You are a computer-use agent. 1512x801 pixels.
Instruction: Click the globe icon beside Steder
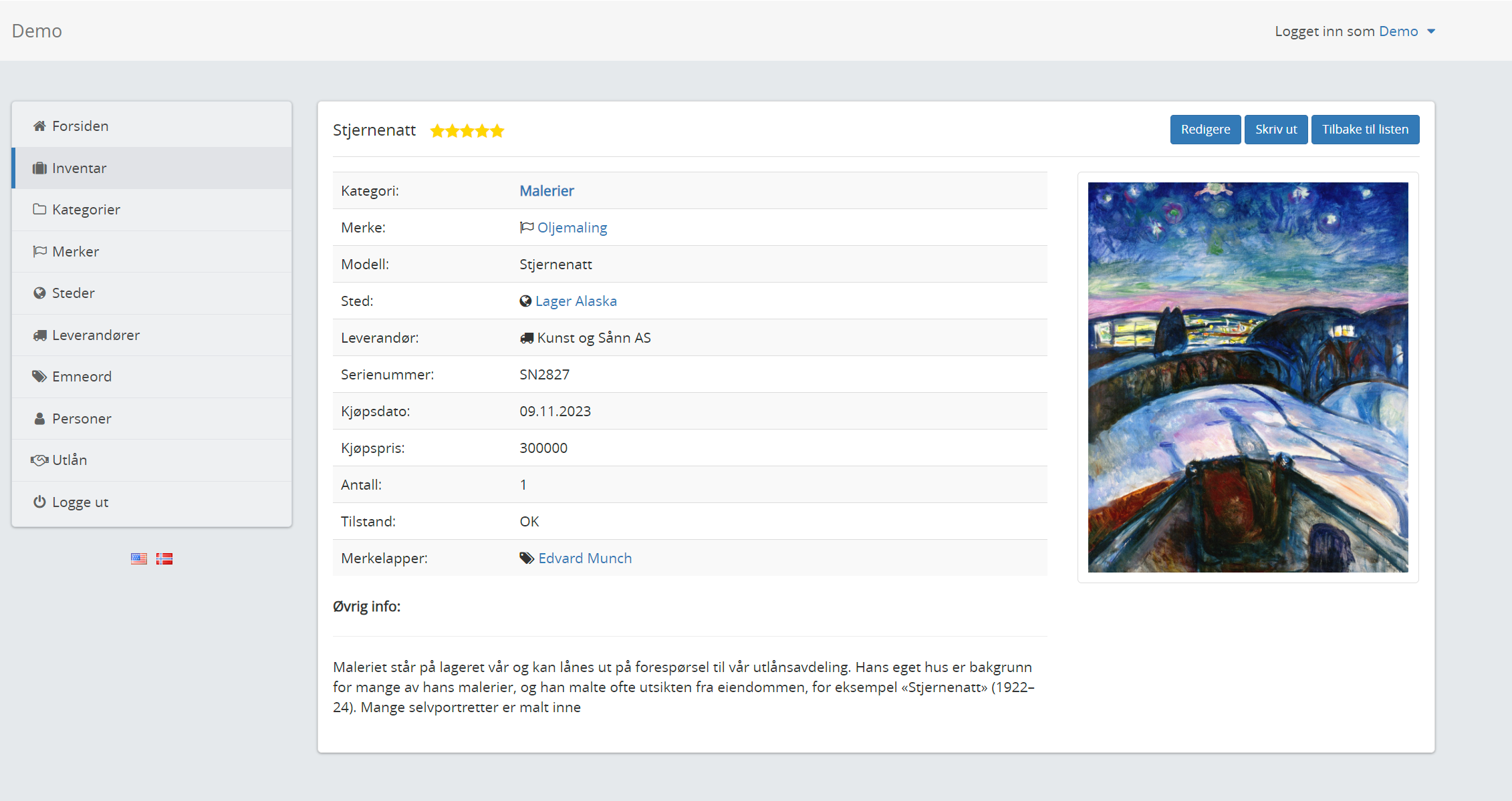coord(39,293)
